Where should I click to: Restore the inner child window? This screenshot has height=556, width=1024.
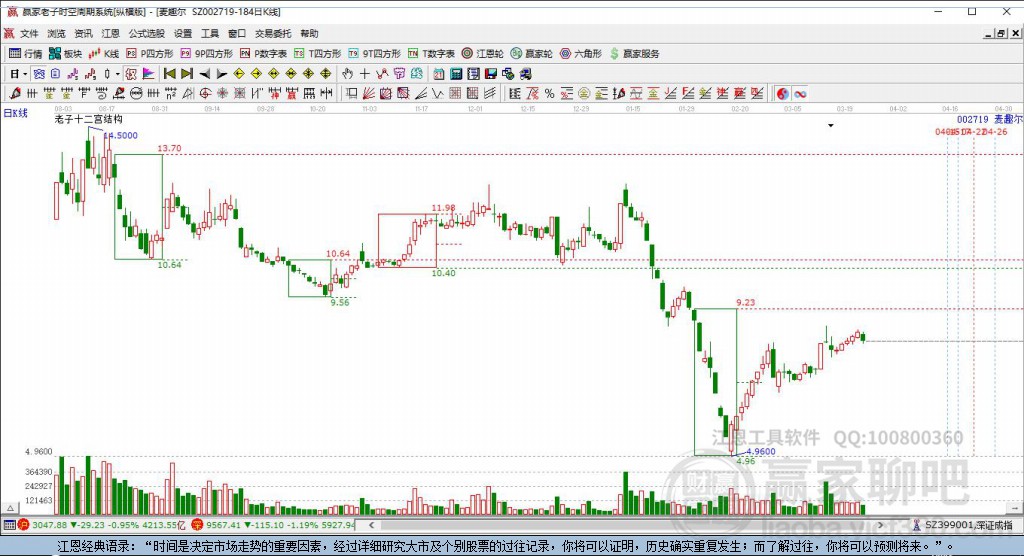coord(1000,33)
